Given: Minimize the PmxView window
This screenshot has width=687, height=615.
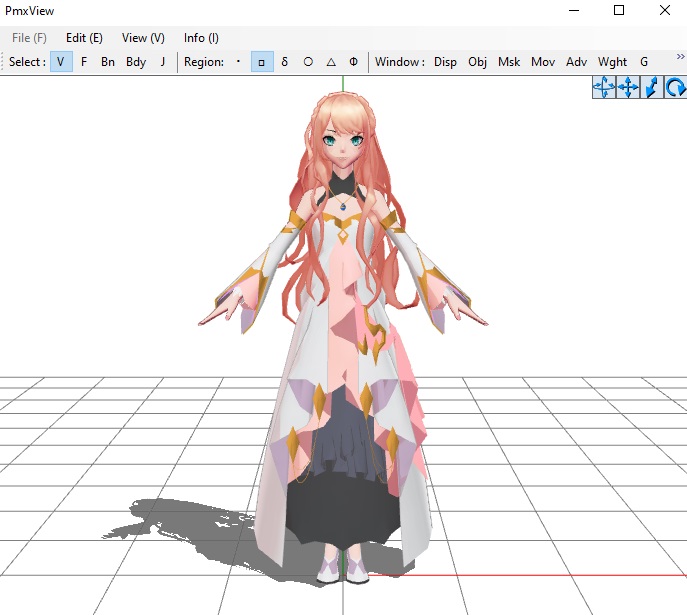Looking at the screenshot, I should click(574, 10).
